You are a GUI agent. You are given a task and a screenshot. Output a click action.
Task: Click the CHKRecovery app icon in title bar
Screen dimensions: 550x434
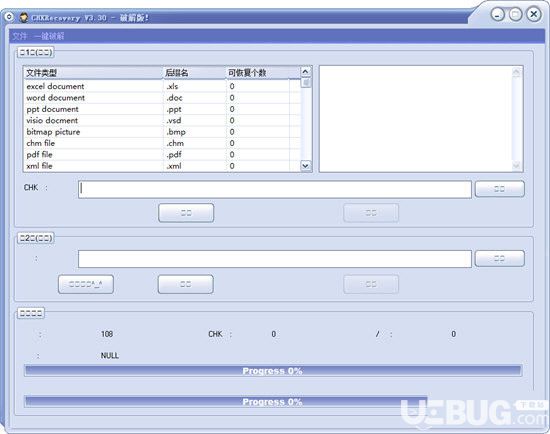24,17
